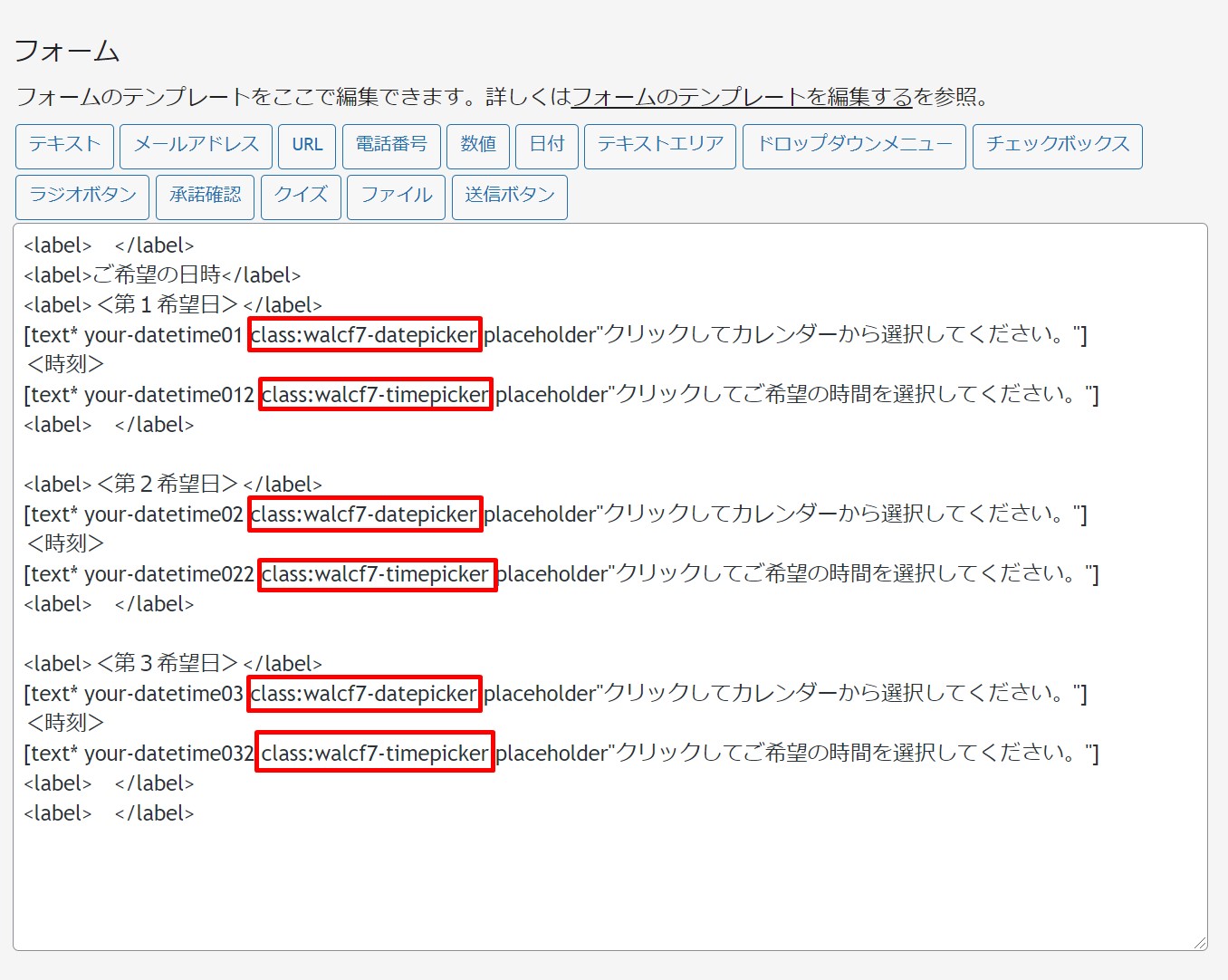Insert a 送信ボタン (submit) form tag
This screenshot has height=980, width=1228.
[509, 197]
